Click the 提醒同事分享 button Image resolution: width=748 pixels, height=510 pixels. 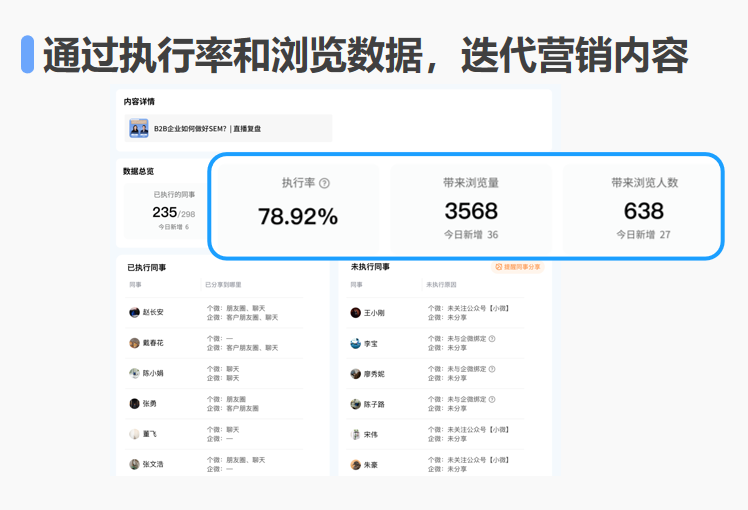518,267
